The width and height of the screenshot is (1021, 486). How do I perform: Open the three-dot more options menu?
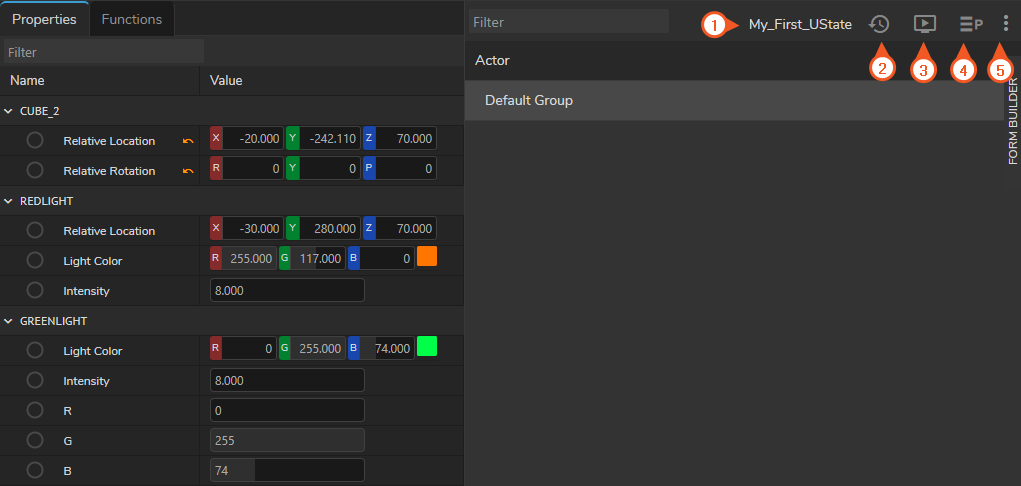pyautogui.click(x=1005, y=24)
